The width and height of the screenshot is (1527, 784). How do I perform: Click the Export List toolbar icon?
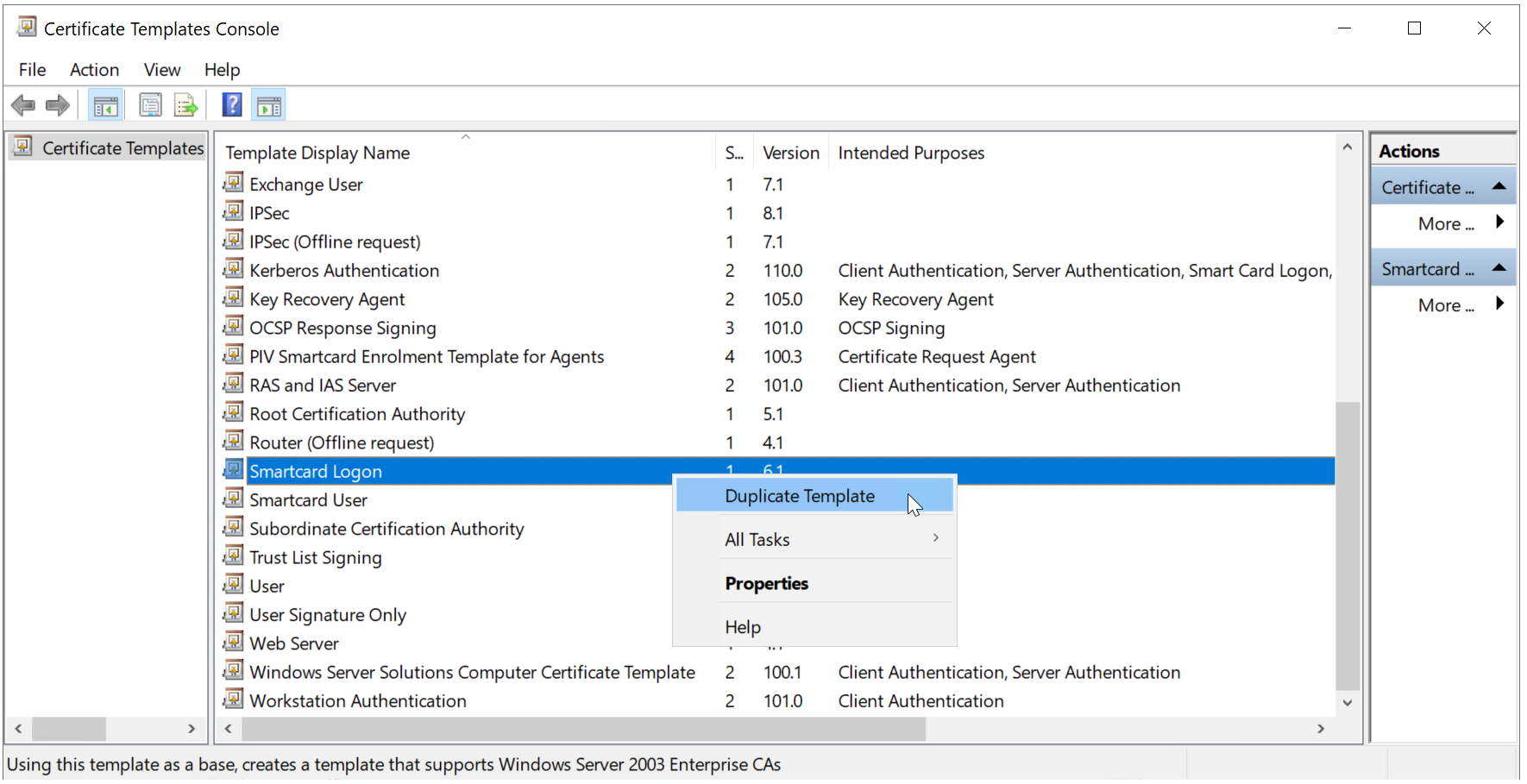(185, 106)
